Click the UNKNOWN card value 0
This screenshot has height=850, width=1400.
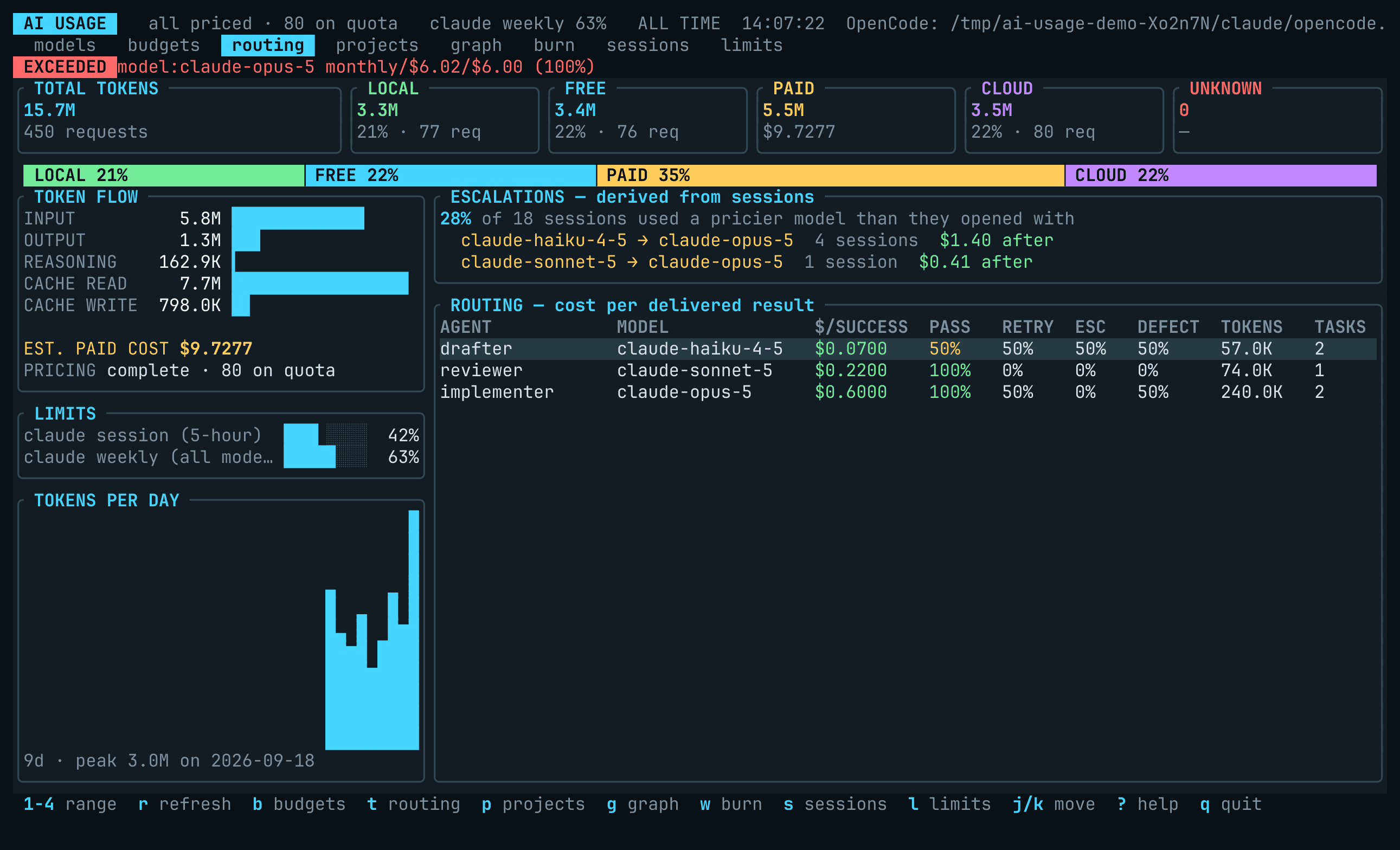pyautogui.click(x=1184, y=110)
